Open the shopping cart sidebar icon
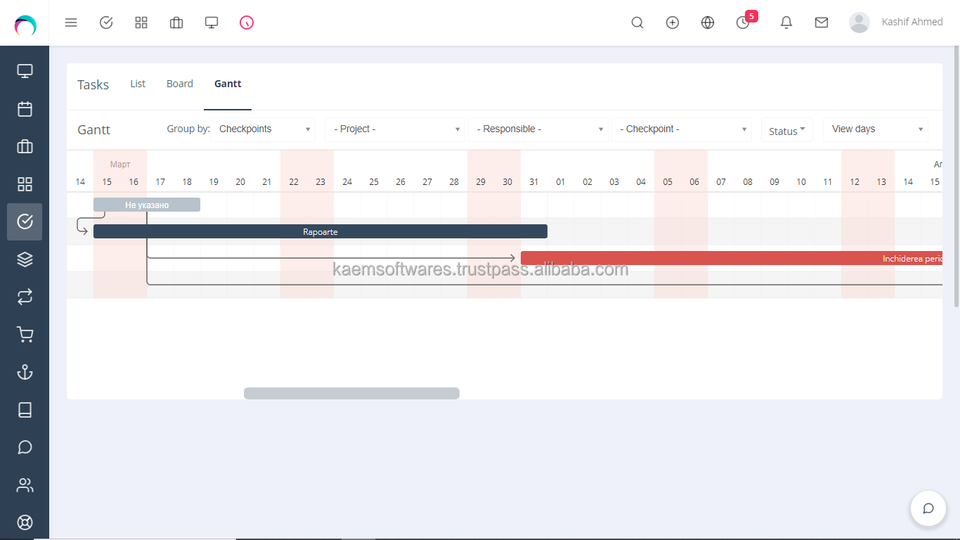Viewport: 960px width, 540px height. coord(24,334)
